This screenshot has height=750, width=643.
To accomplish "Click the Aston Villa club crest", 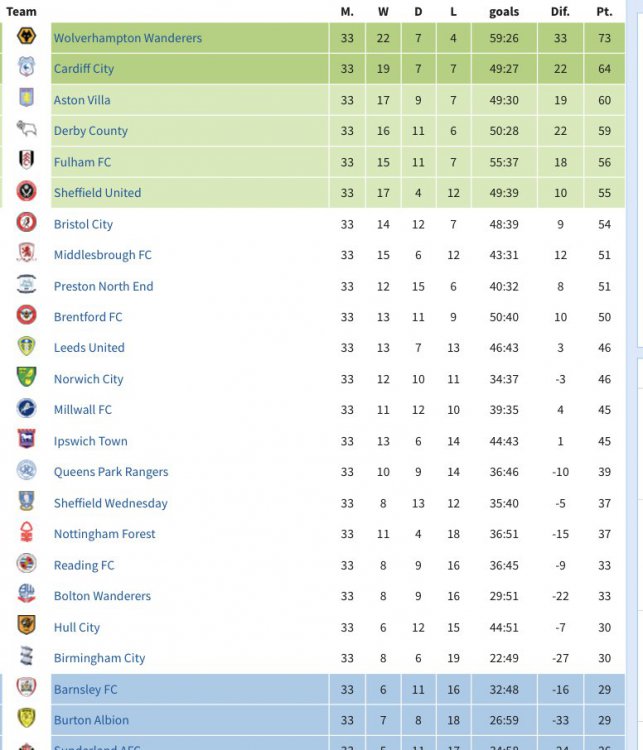I will coord(27,99).
